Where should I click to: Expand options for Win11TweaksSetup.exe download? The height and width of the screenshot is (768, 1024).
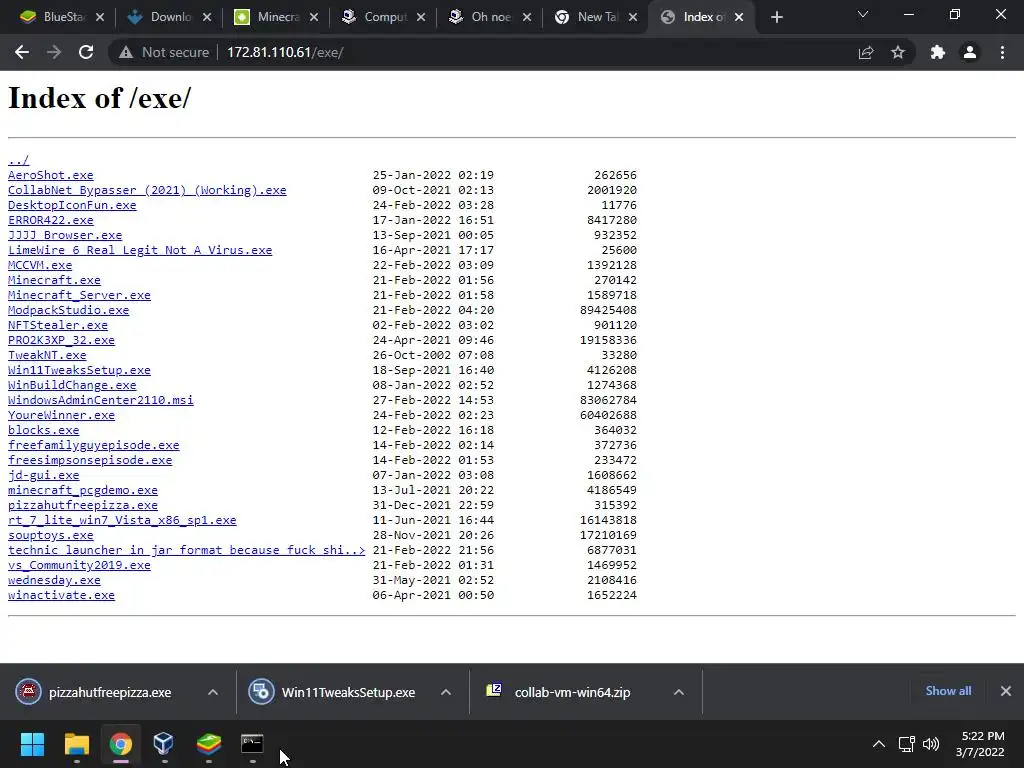[446, 692]
